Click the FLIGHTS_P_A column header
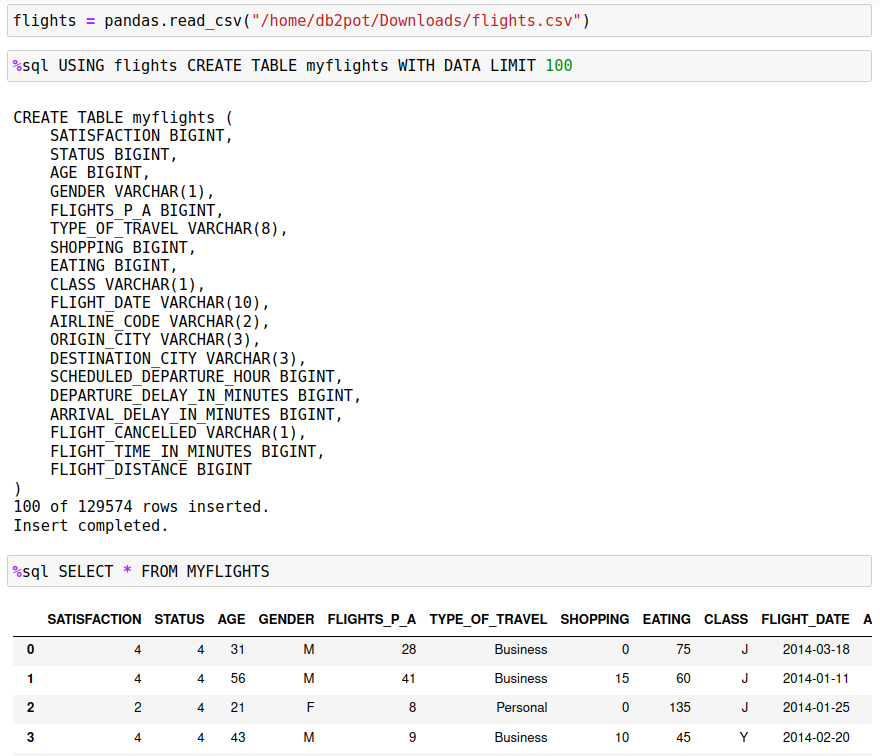880x756 pixels. pos(371,619)
